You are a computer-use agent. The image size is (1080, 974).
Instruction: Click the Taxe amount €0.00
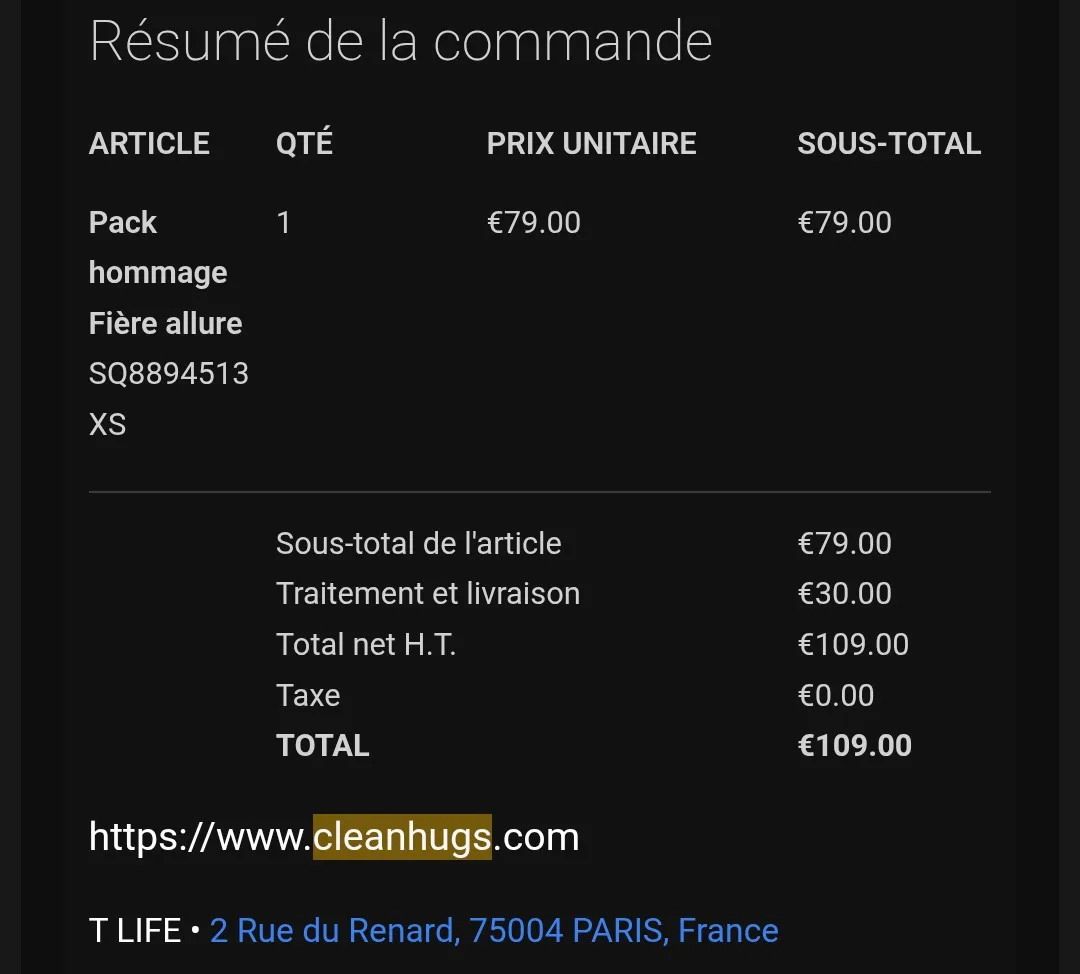(x=835, y=695)
